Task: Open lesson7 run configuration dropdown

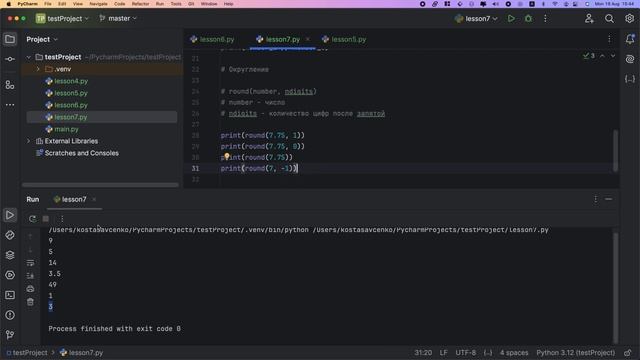Action: [476, 19]
